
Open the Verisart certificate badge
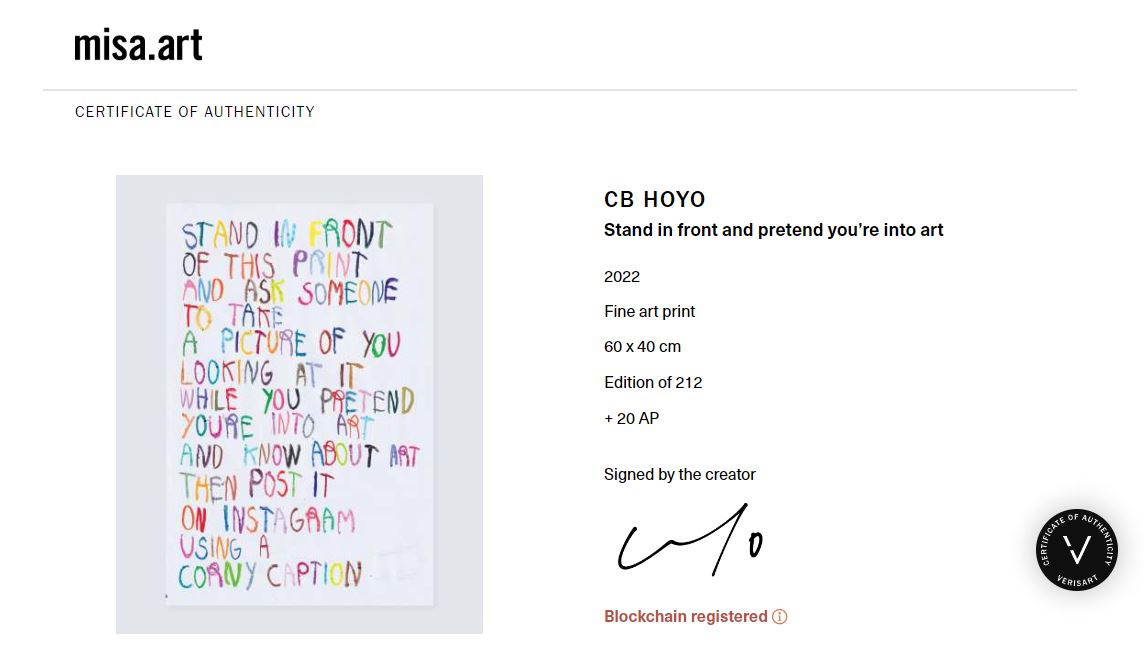[1076, 549]
